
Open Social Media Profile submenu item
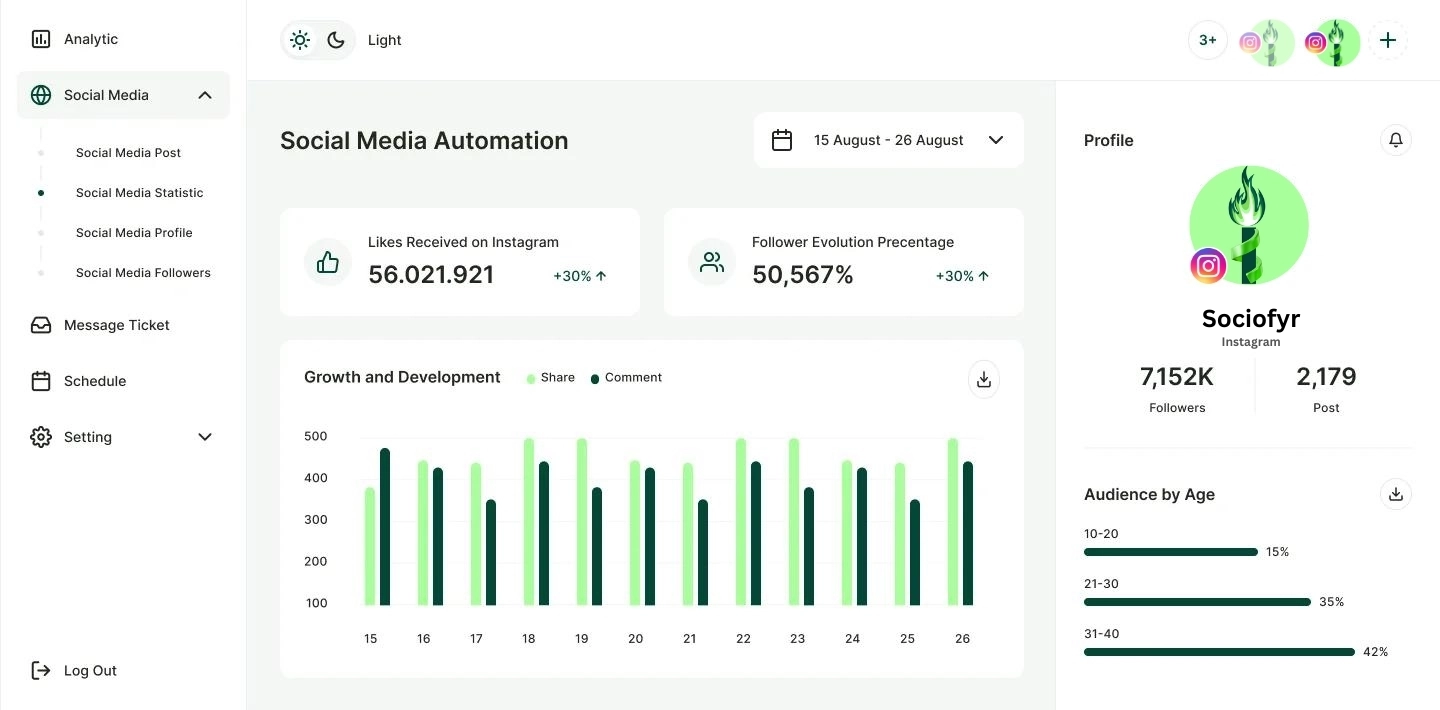tap(134, 233)
